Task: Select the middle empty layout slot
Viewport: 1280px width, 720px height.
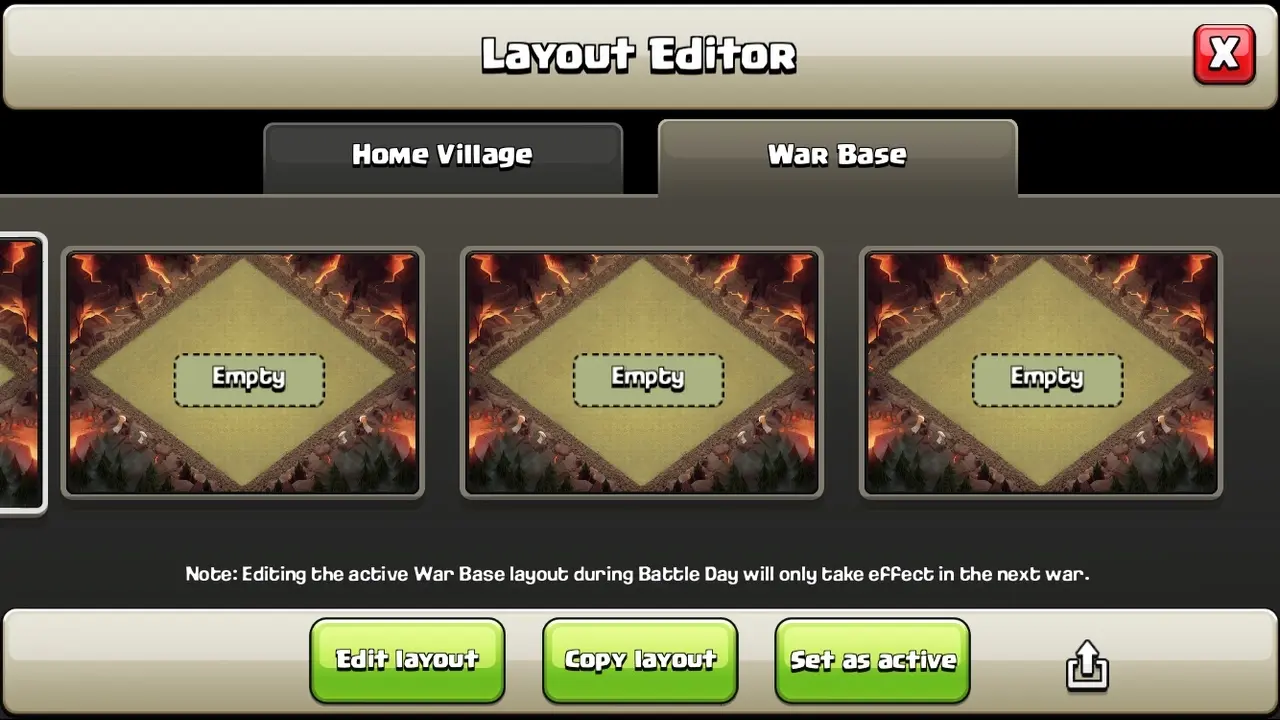Action: pyautogui.click(x=642, y=373)
